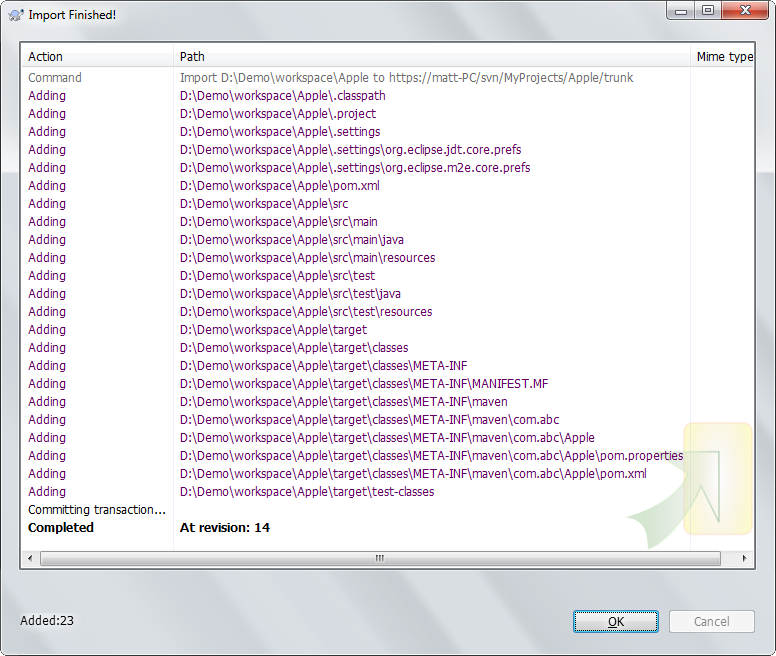Maximize the Import Finished window
776x656 pixels.
708,11
